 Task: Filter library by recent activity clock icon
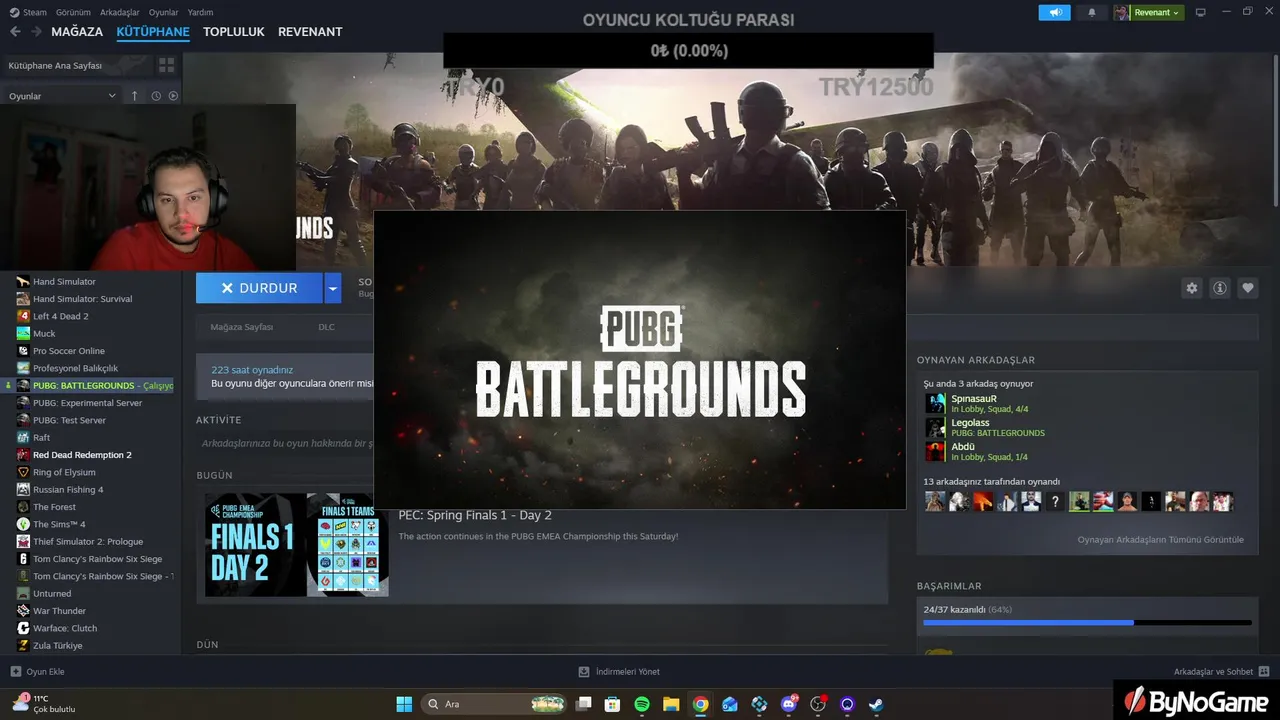pos(156,96)
